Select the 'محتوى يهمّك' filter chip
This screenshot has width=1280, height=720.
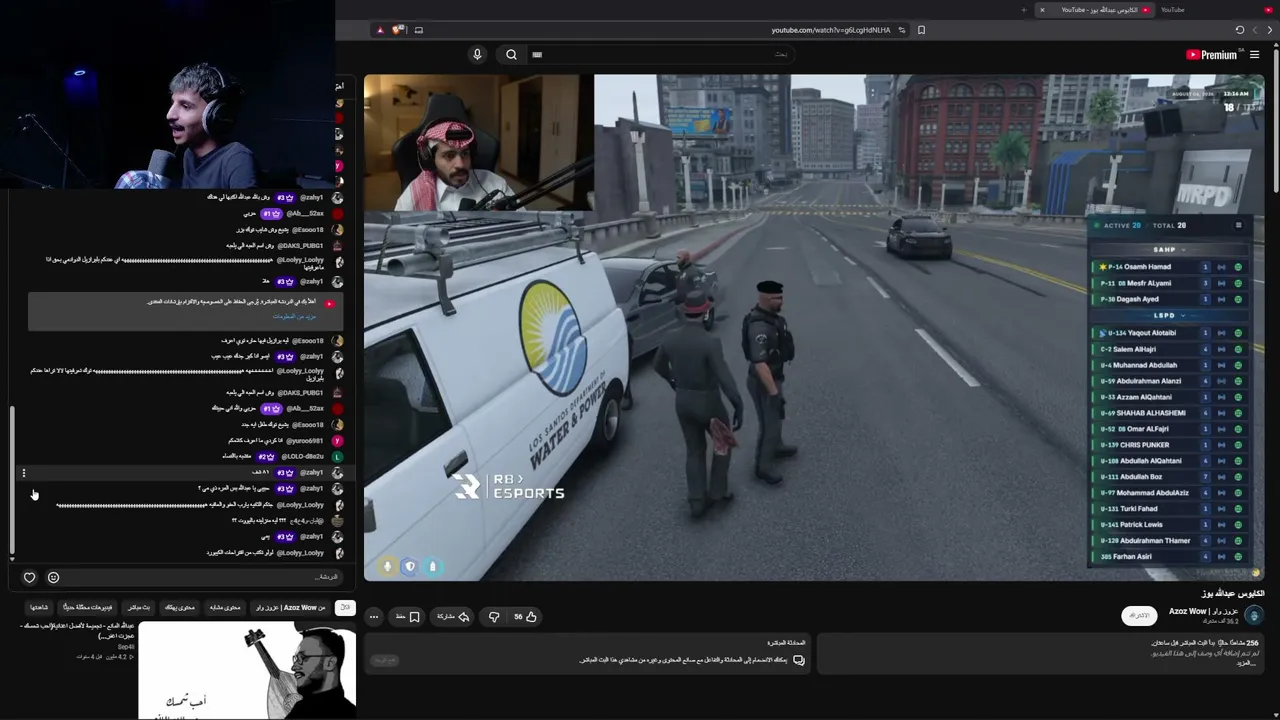tap(179, 607)
